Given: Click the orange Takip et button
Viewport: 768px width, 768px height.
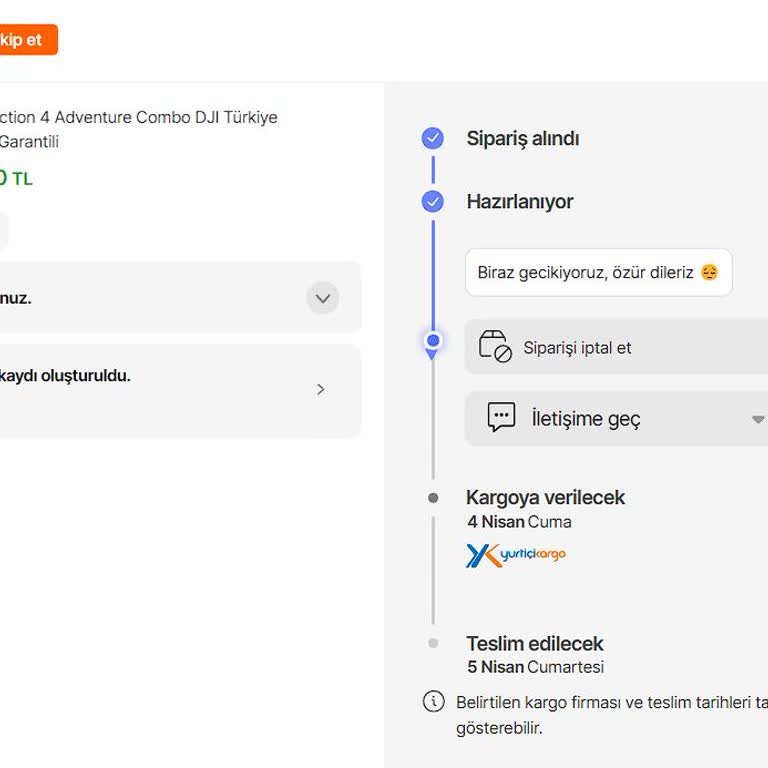Looking at the screenshot, I should pos(25,40).
